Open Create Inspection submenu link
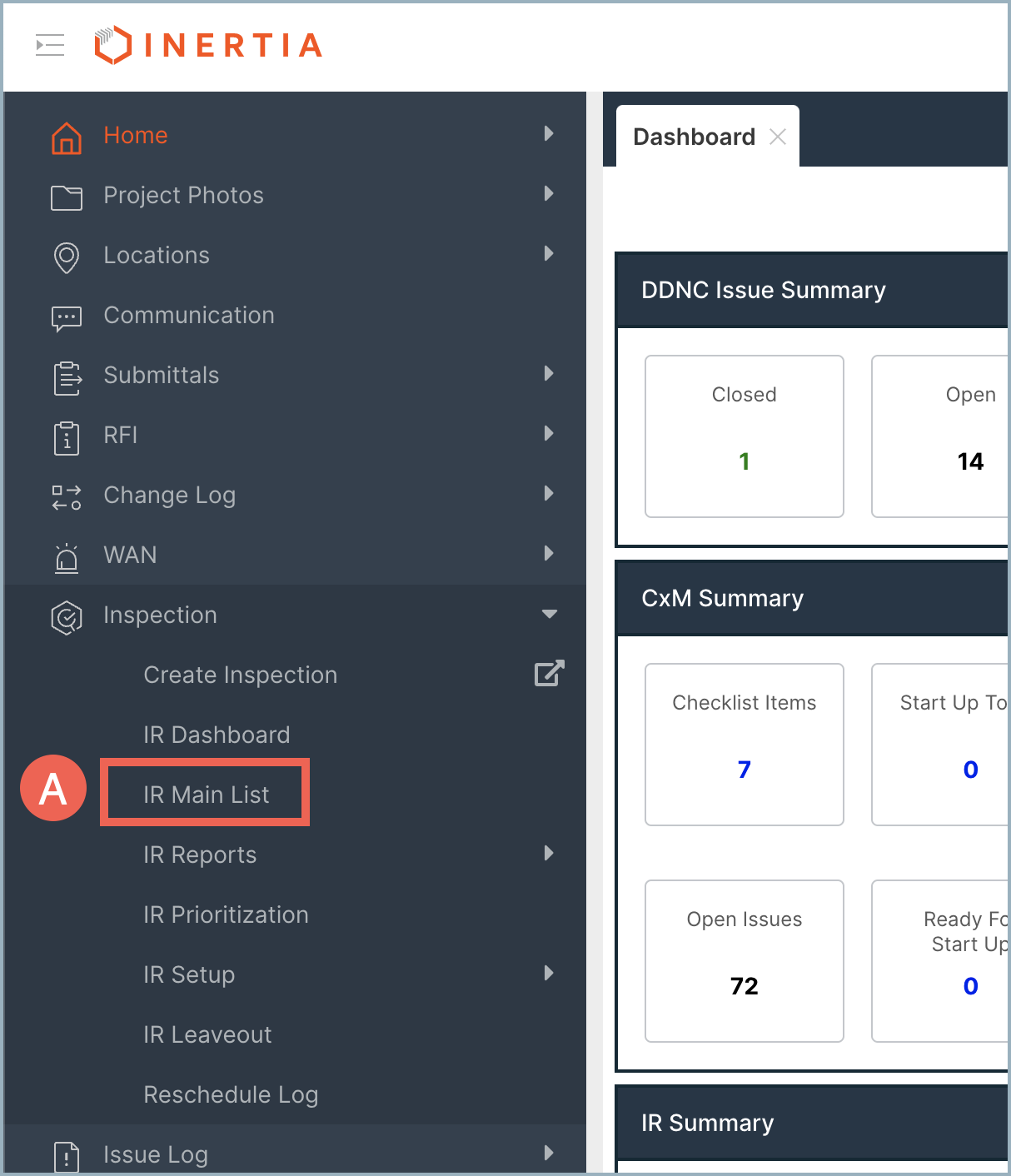Viewport: 1011px width, 1176px height. pos(240,675)
